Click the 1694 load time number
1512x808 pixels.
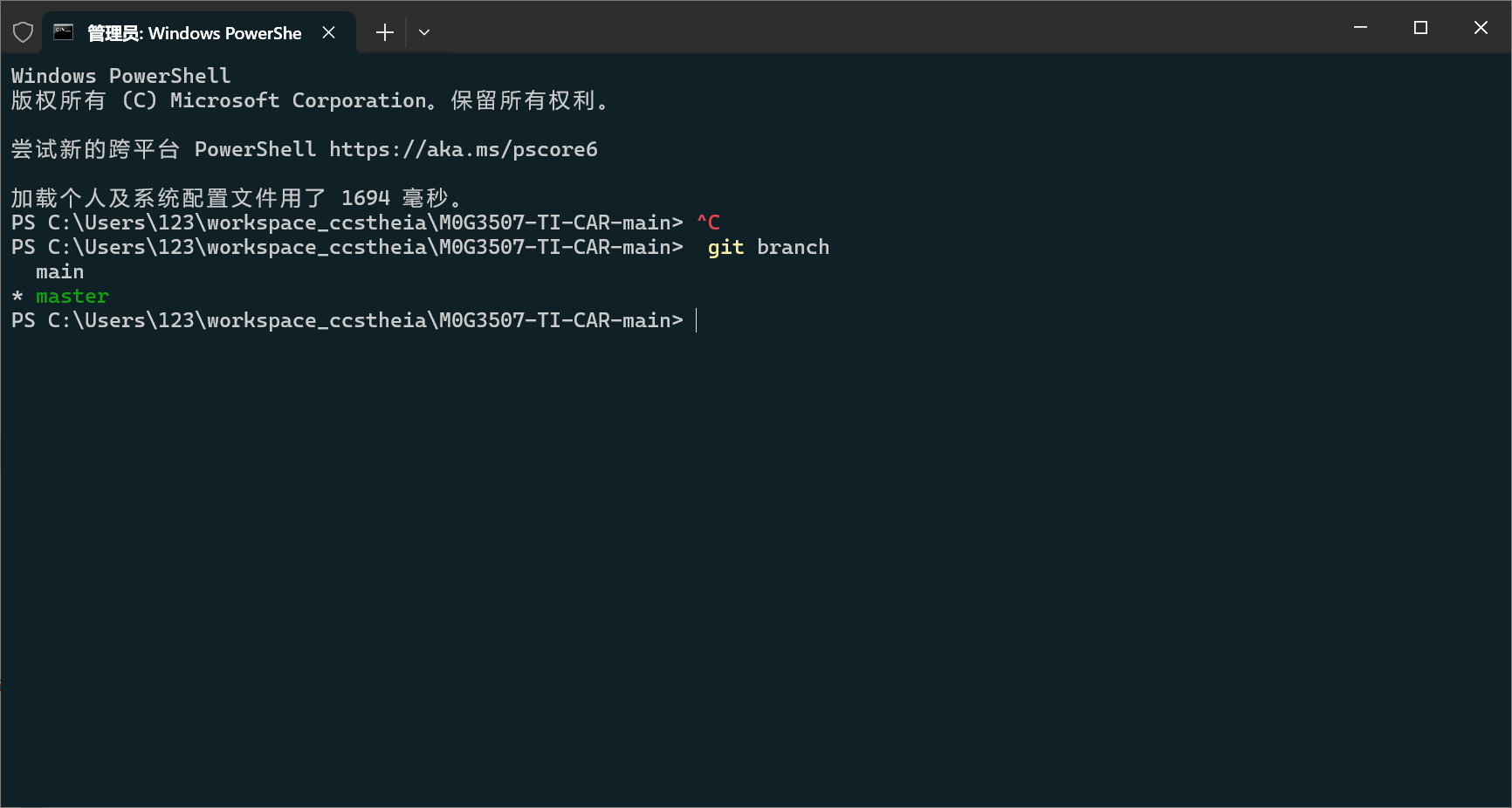(365, 199)
